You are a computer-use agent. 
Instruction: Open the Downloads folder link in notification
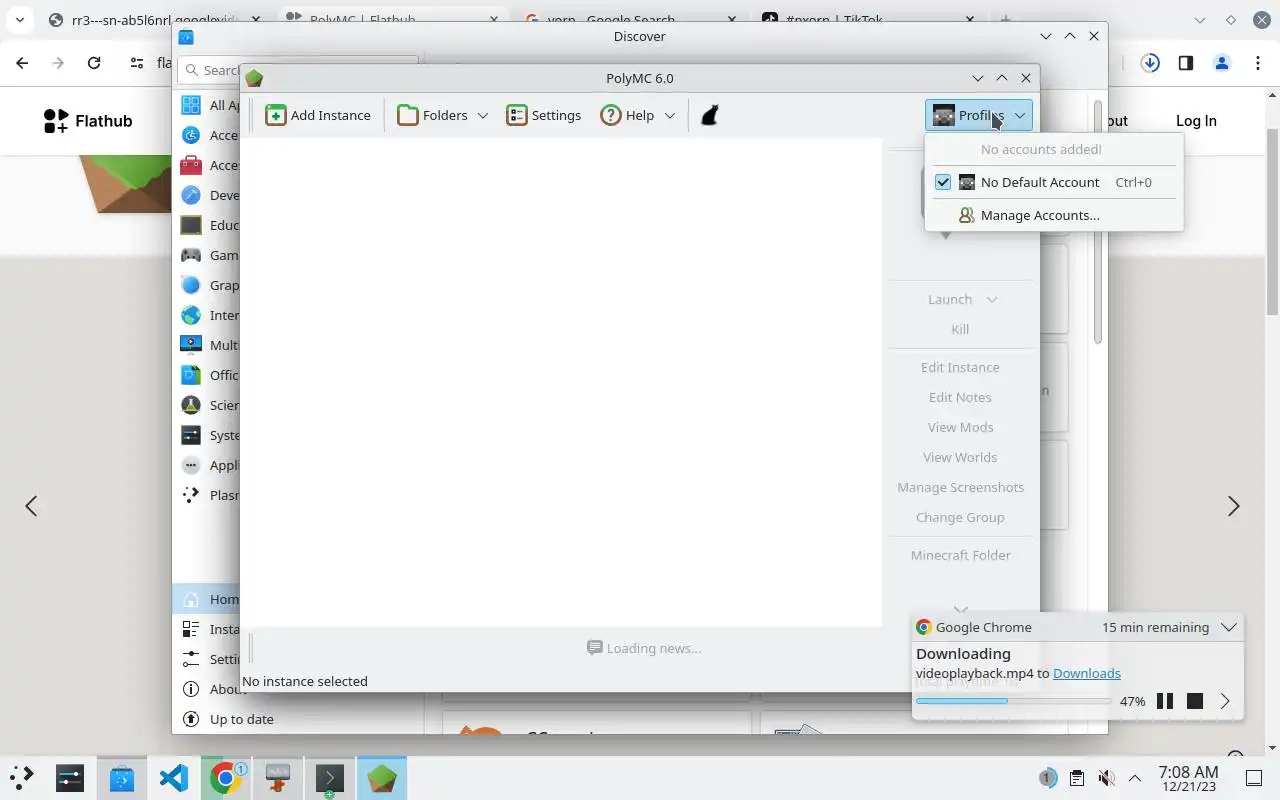pos(1086,673)
